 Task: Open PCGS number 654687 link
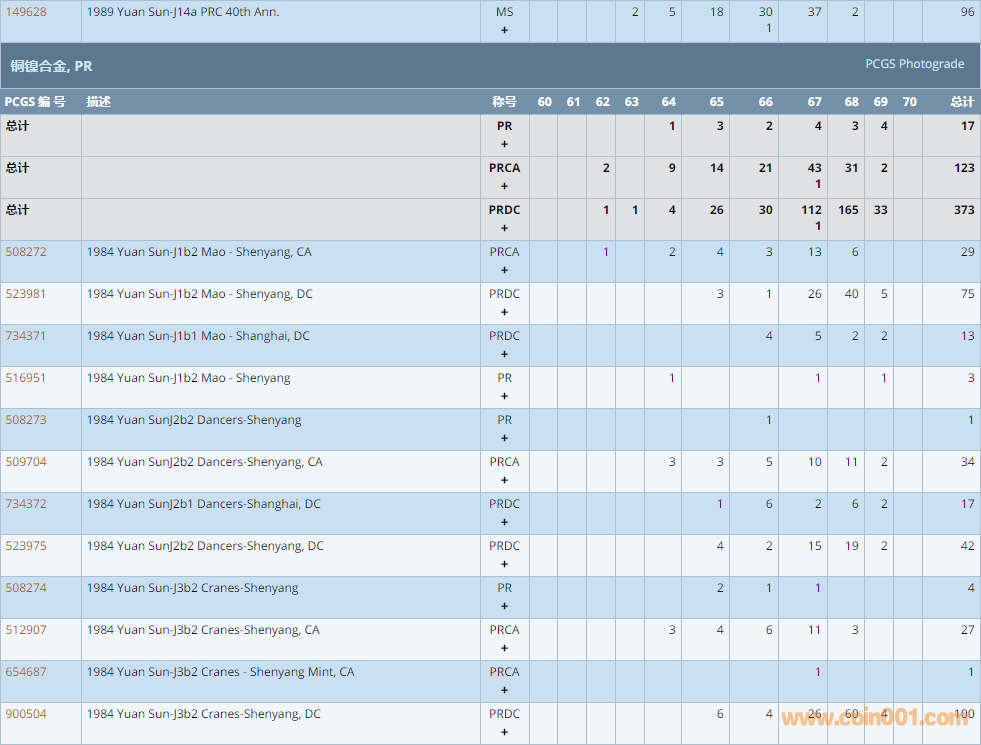pos(26,672)
